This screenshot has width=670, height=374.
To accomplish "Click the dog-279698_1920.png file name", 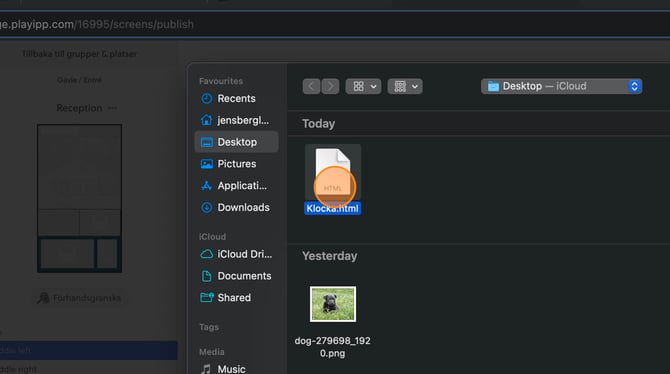I will pos(332,347).
